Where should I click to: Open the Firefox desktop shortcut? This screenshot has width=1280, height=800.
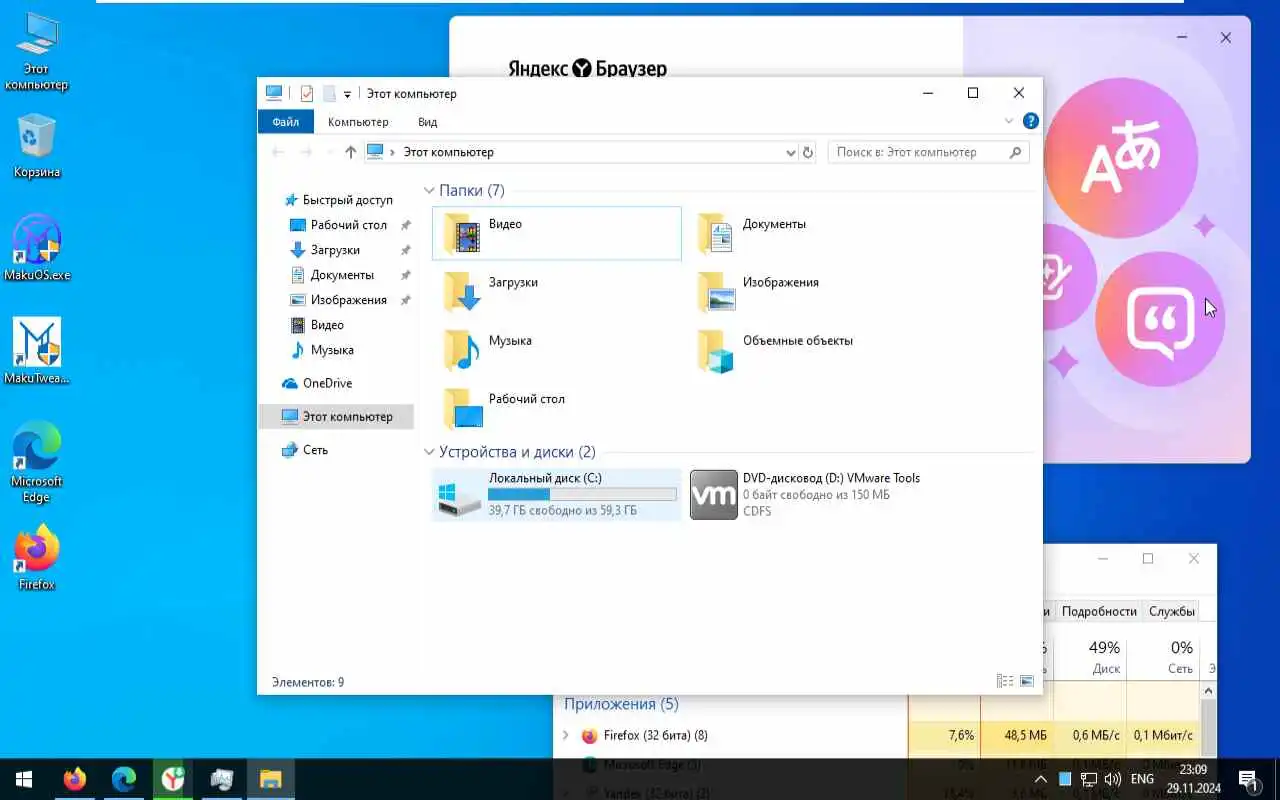[x=37, y=558]
